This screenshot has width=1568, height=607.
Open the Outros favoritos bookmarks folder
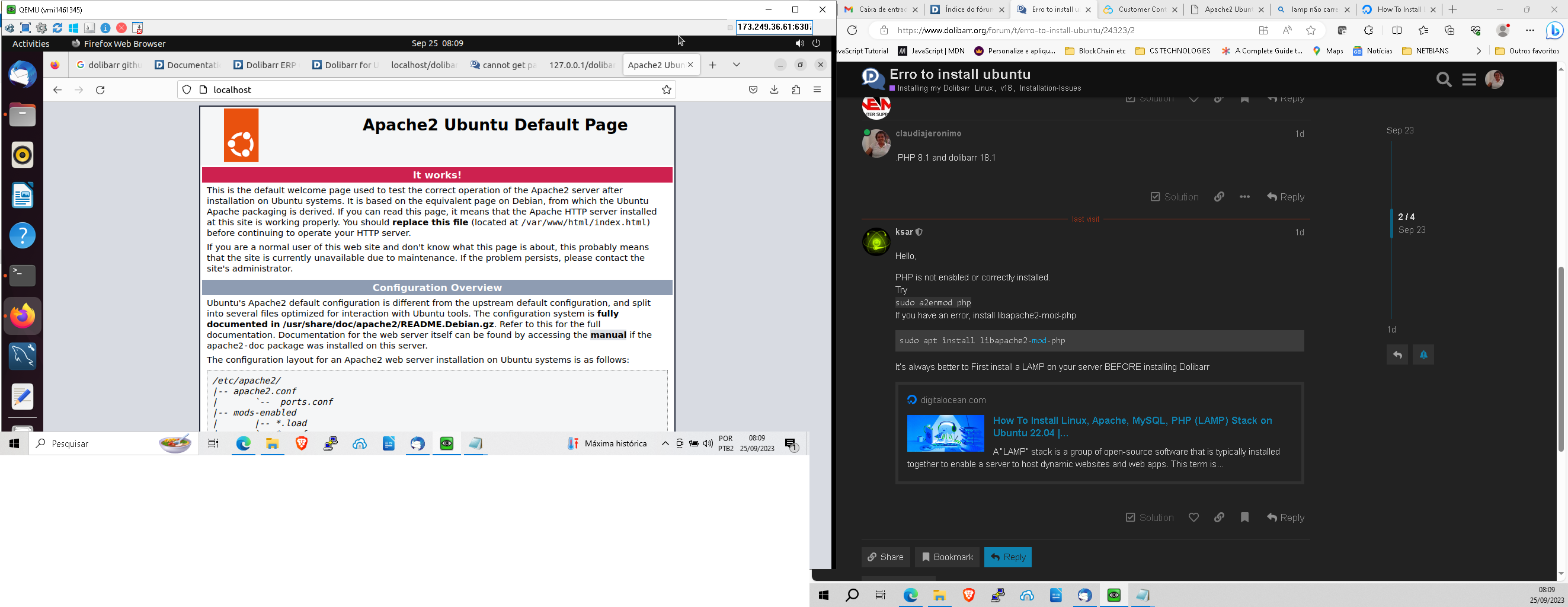pyautogui.click(x=1527, y=51)
